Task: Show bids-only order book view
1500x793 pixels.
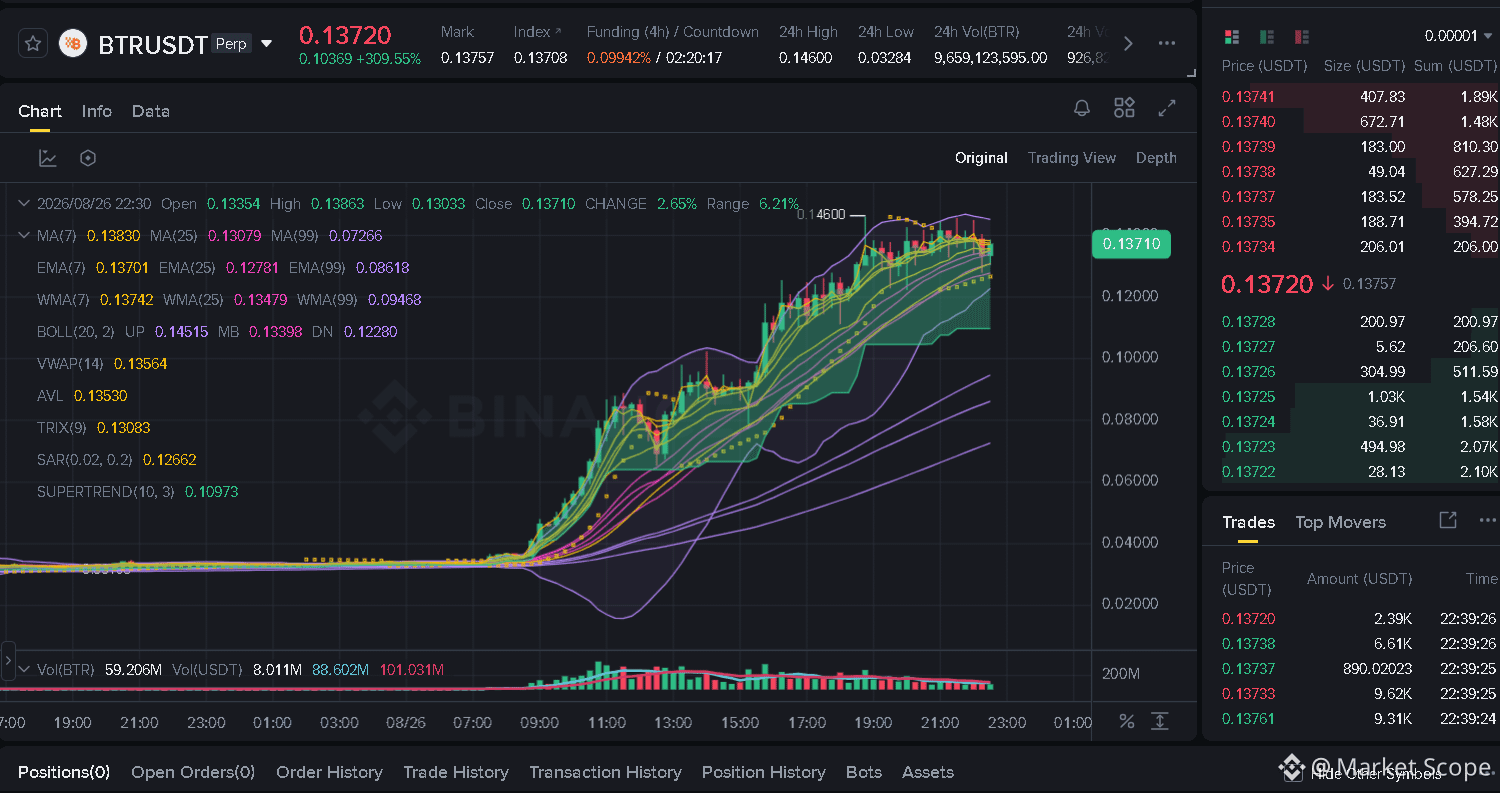Action: point(1267,37)
